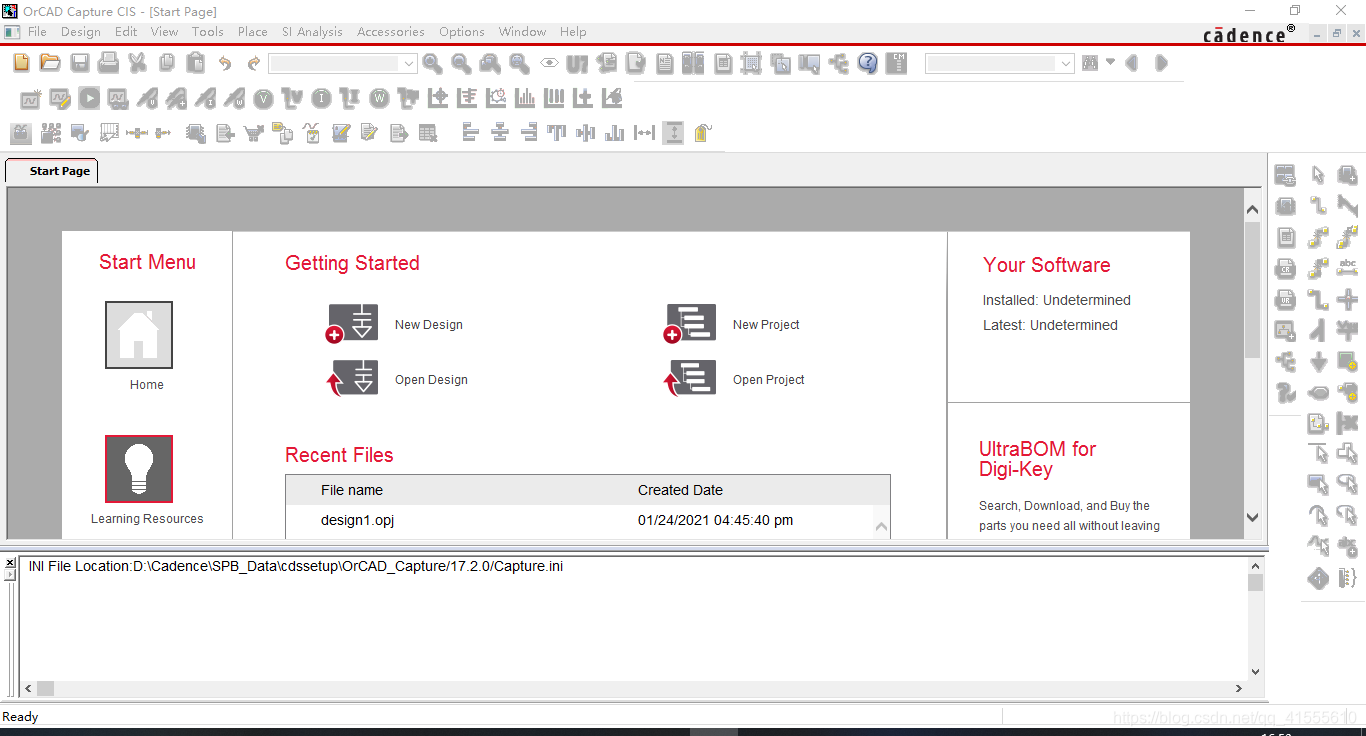Toggle the current marker I circle icon
This screenshot has width=1366, height=736.
321,98
